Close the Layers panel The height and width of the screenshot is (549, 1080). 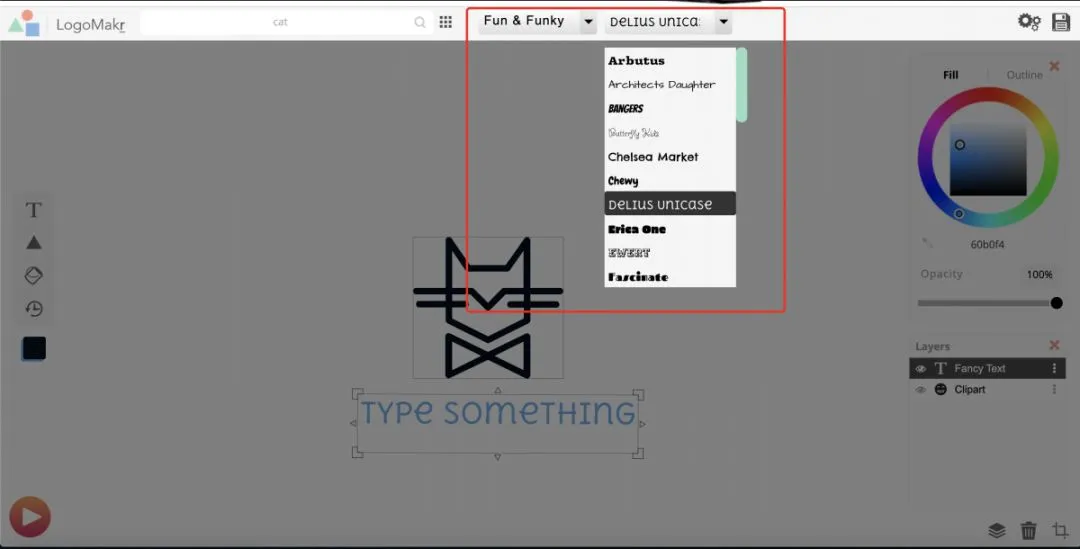[1054, 345]
